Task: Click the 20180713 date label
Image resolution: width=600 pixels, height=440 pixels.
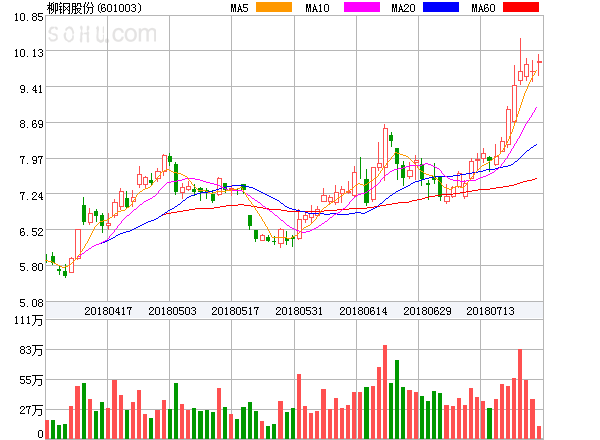Action: pos(489,311)
